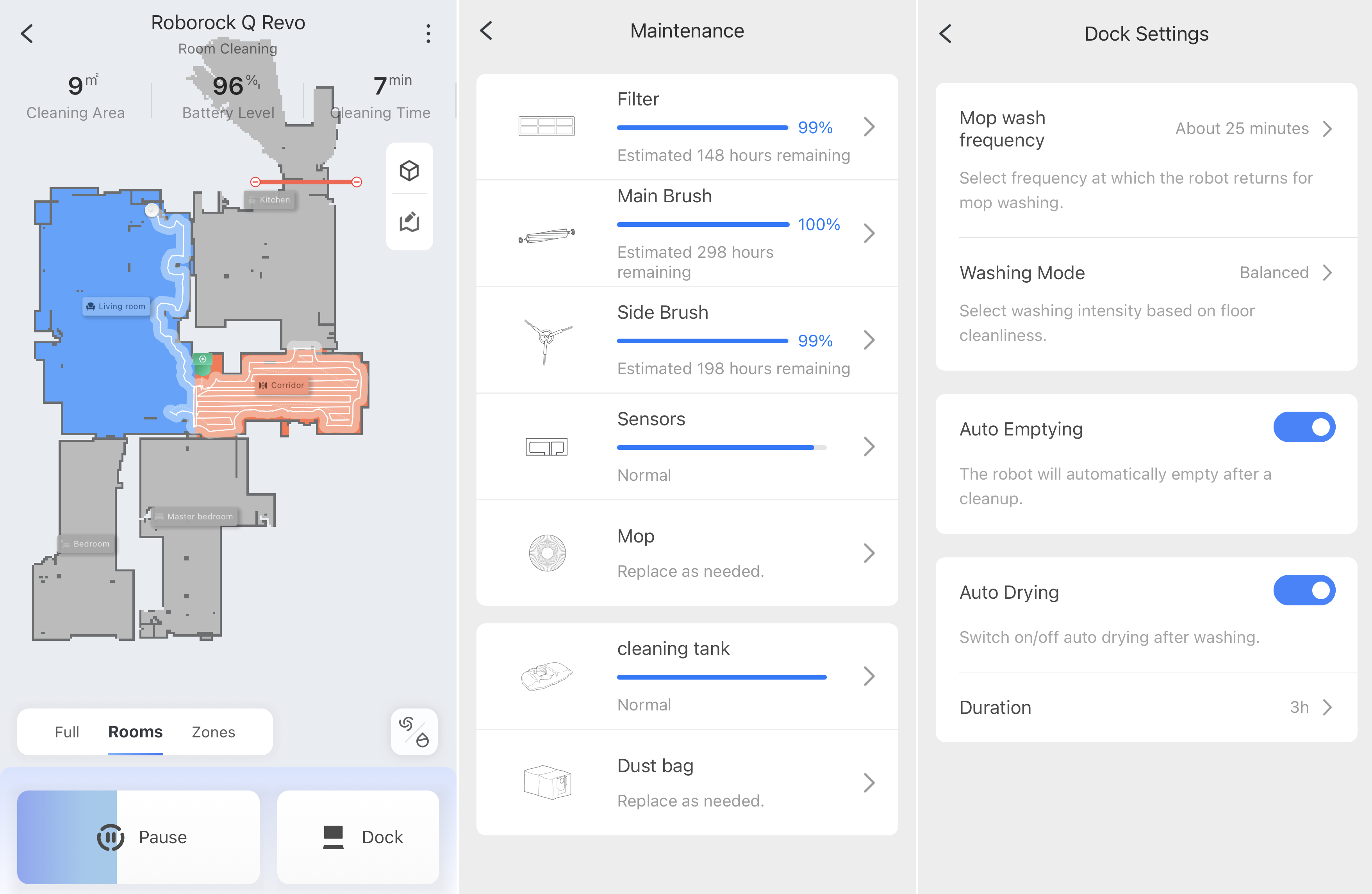
Task: Open vacuum and mop mode settings icon
Action: click(414, 732)
